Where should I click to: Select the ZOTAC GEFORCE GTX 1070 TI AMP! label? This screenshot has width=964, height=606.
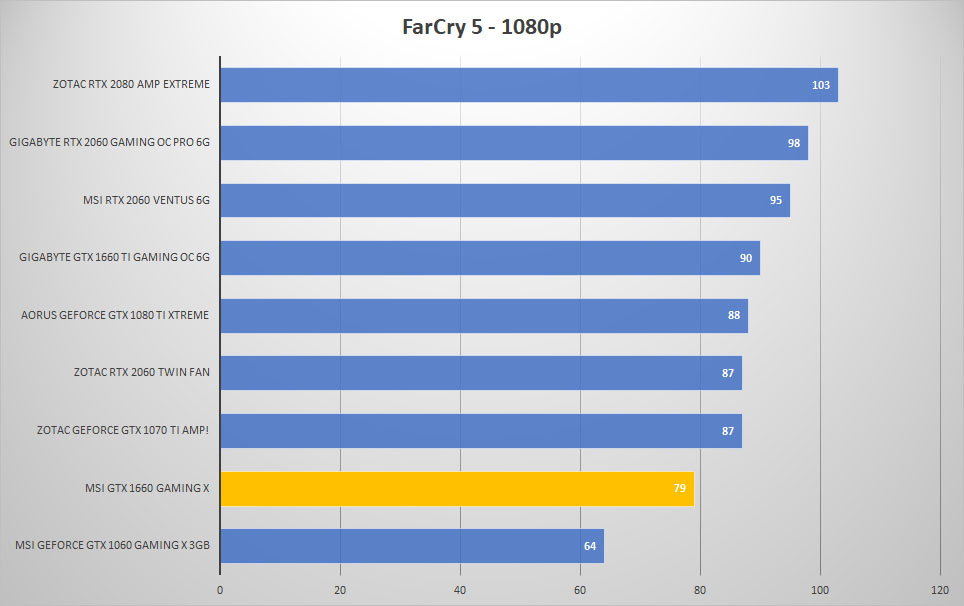123,430
